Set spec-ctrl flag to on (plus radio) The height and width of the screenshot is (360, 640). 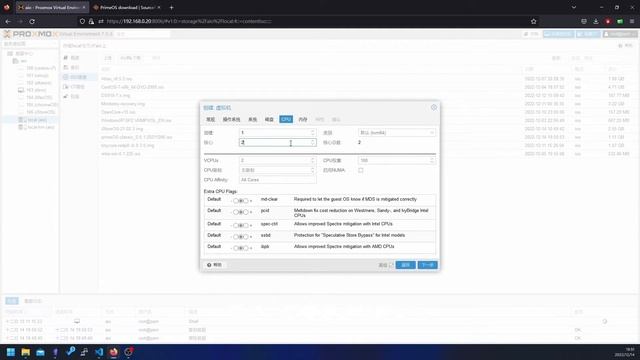pos(246,225)
